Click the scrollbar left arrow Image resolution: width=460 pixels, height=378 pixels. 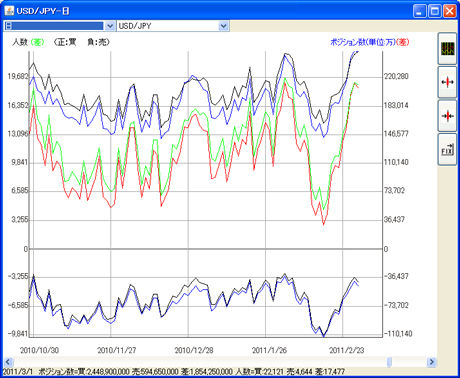click(8, 362)
